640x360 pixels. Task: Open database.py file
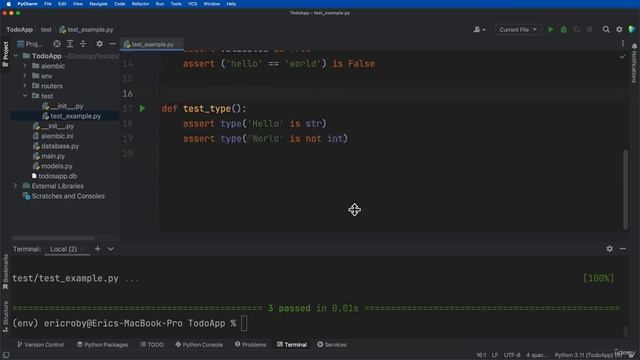coord(56,146)
